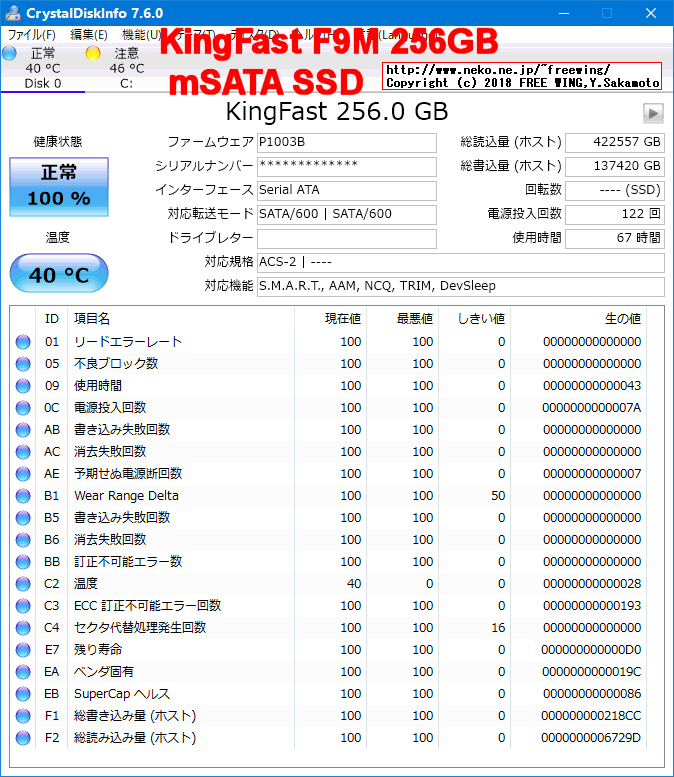Click total host writes value 137420 GB
Viewport: 674px width, 777px height.
tap(615, 166)
